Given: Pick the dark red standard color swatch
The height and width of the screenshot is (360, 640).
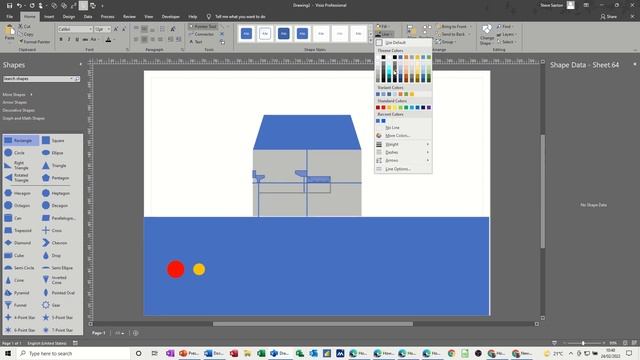Looking at the screenshot, I should pos(378,107).
